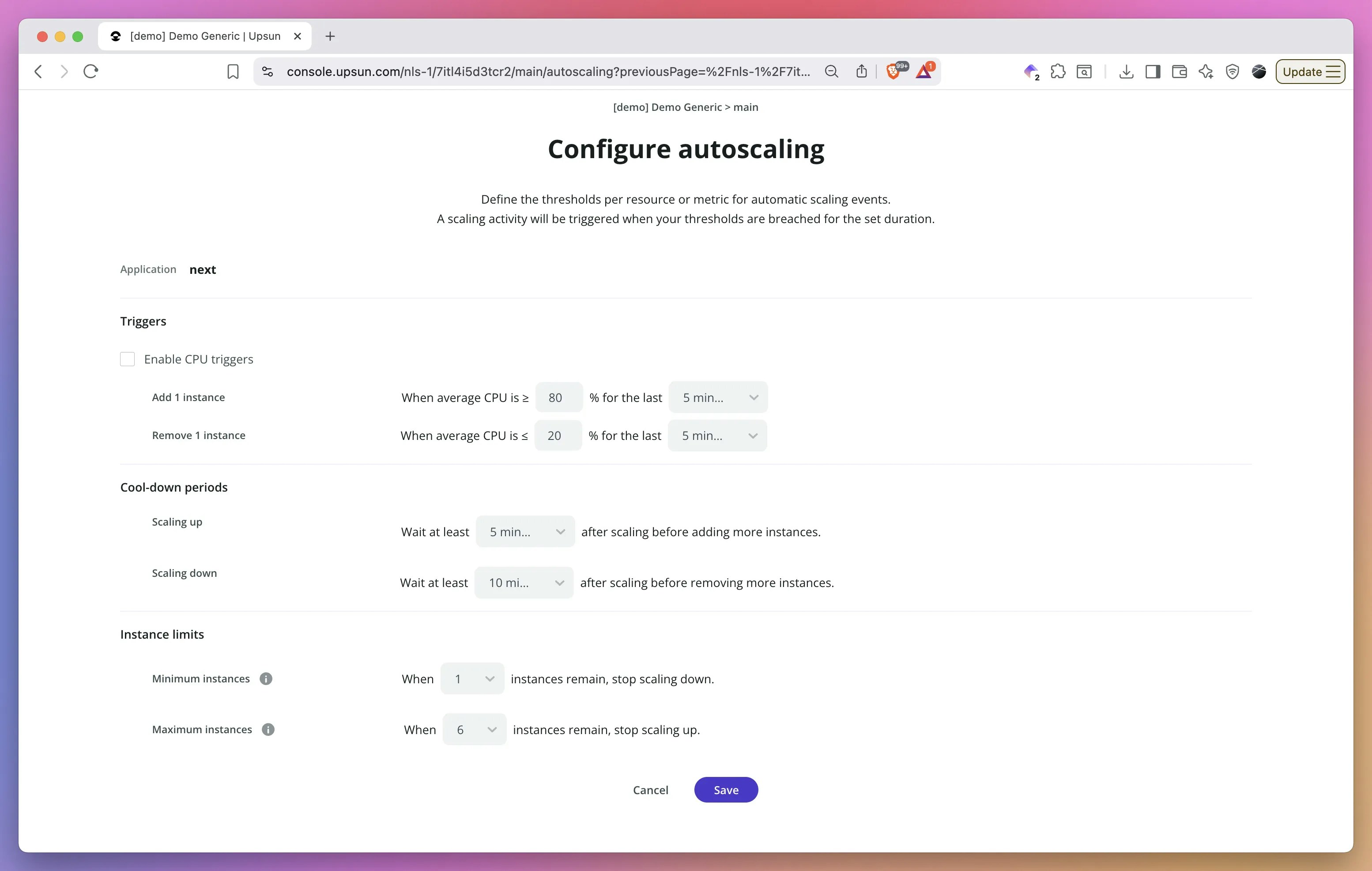Save the autoscaling configuration
The height and width of the screenshot is (871, 1372).
[x=725, y=790]
